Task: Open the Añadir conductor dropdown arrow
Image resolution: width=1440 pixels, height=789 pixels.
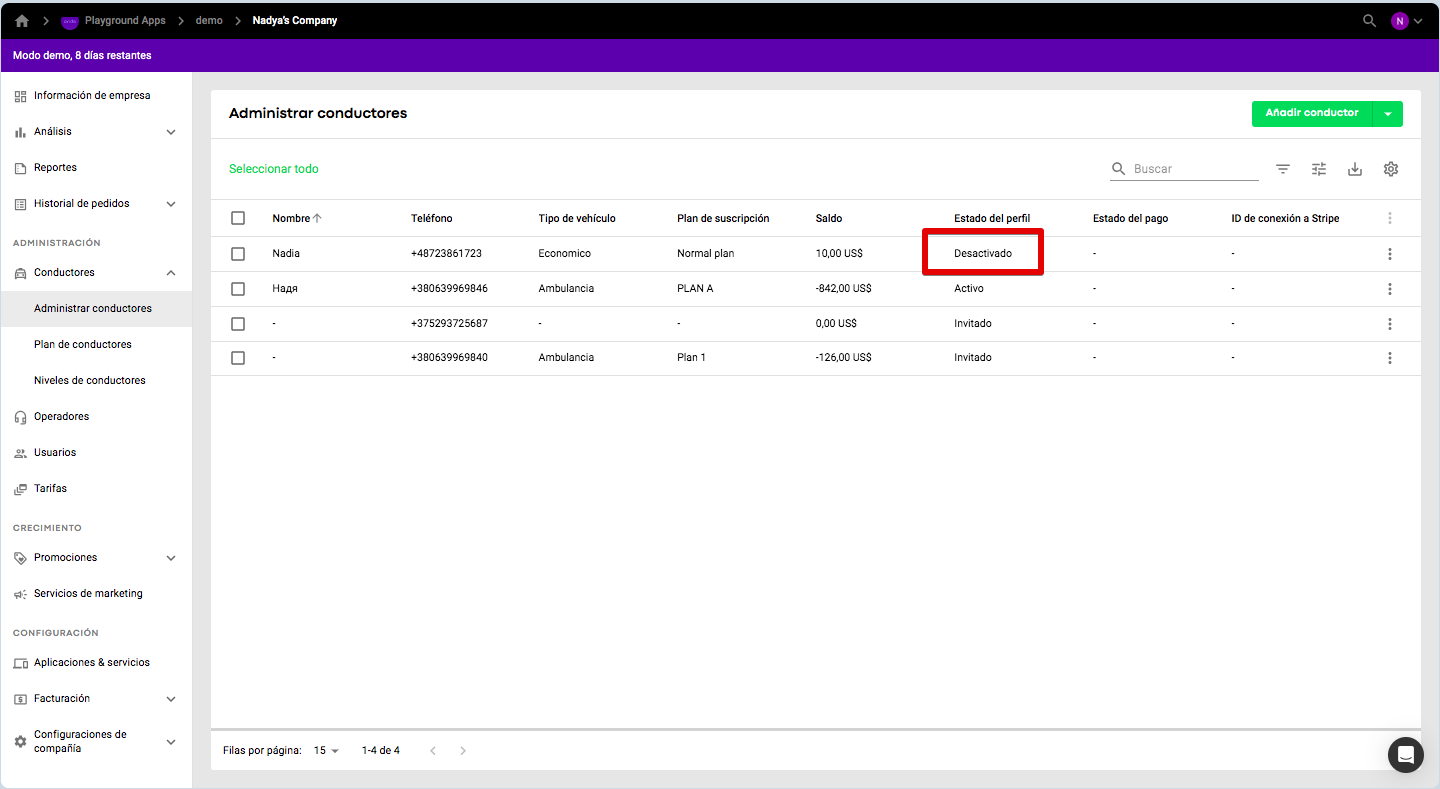Action: tap(1388, 114)
